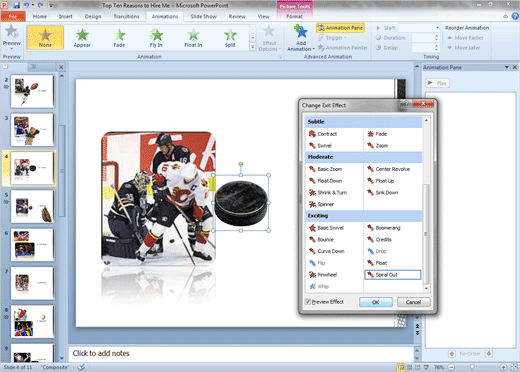Image resolution: width=520 pixels, height=372 pixels.
Task: Select slide 7 thumbnail
Action: (x=32, y=283)
